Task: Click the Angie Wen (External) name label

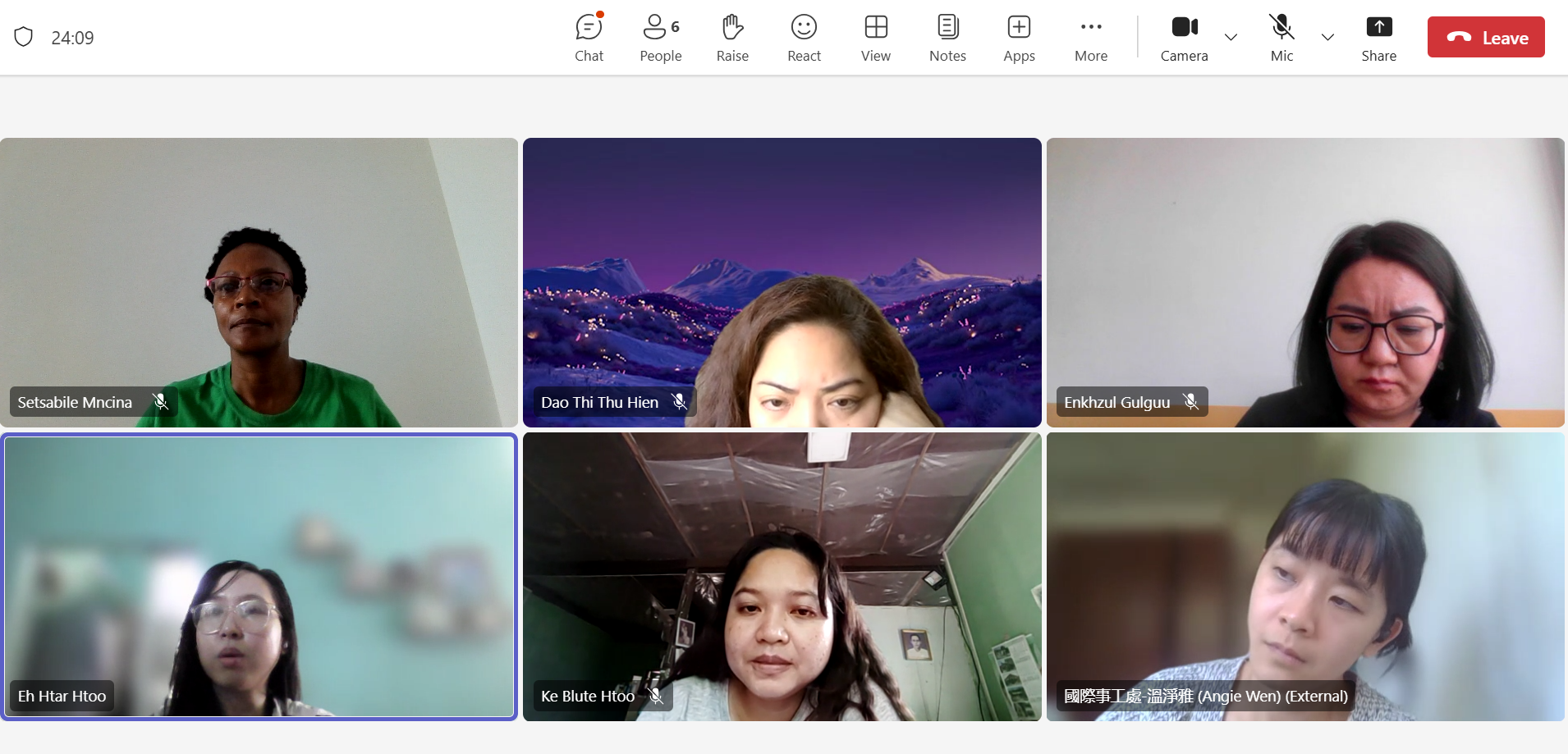Action: pyautogui.click(x=1206, y=696)
